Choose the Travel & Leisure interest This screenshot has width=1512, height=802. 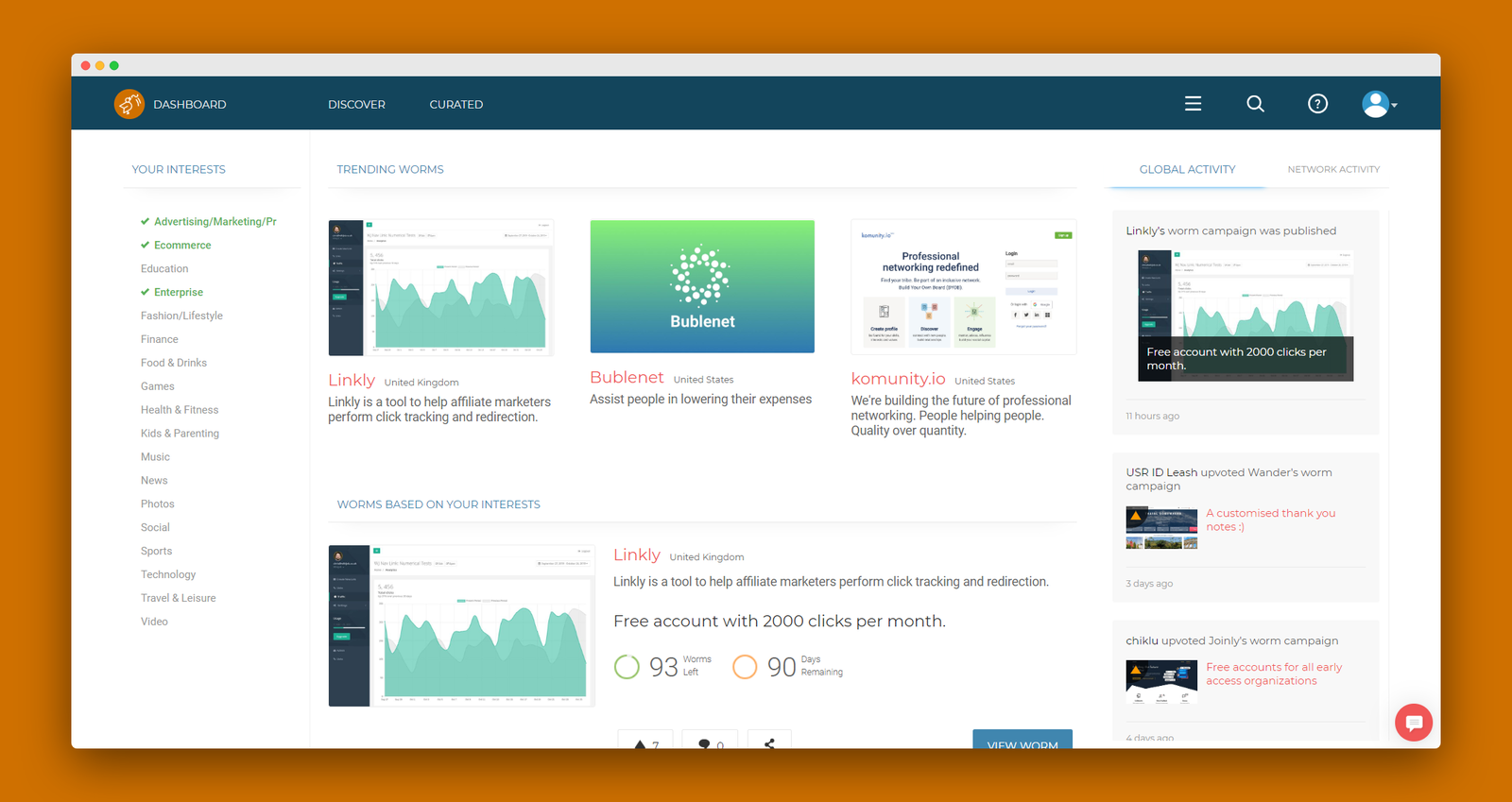[x=179, y=599]
